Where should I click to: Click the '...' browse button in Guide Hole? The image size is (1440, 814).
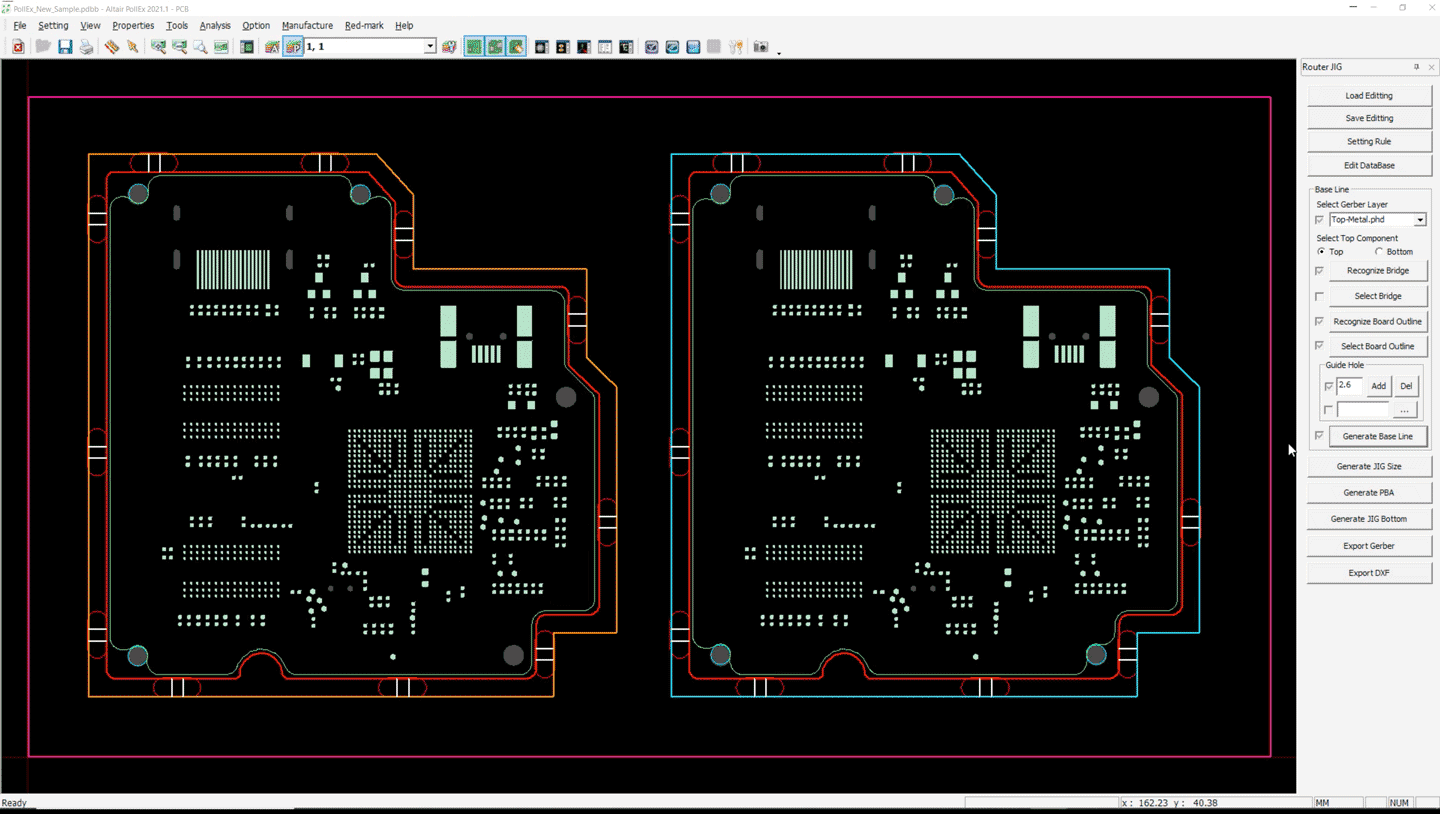pyautogui.click(x=1405, y=410)
